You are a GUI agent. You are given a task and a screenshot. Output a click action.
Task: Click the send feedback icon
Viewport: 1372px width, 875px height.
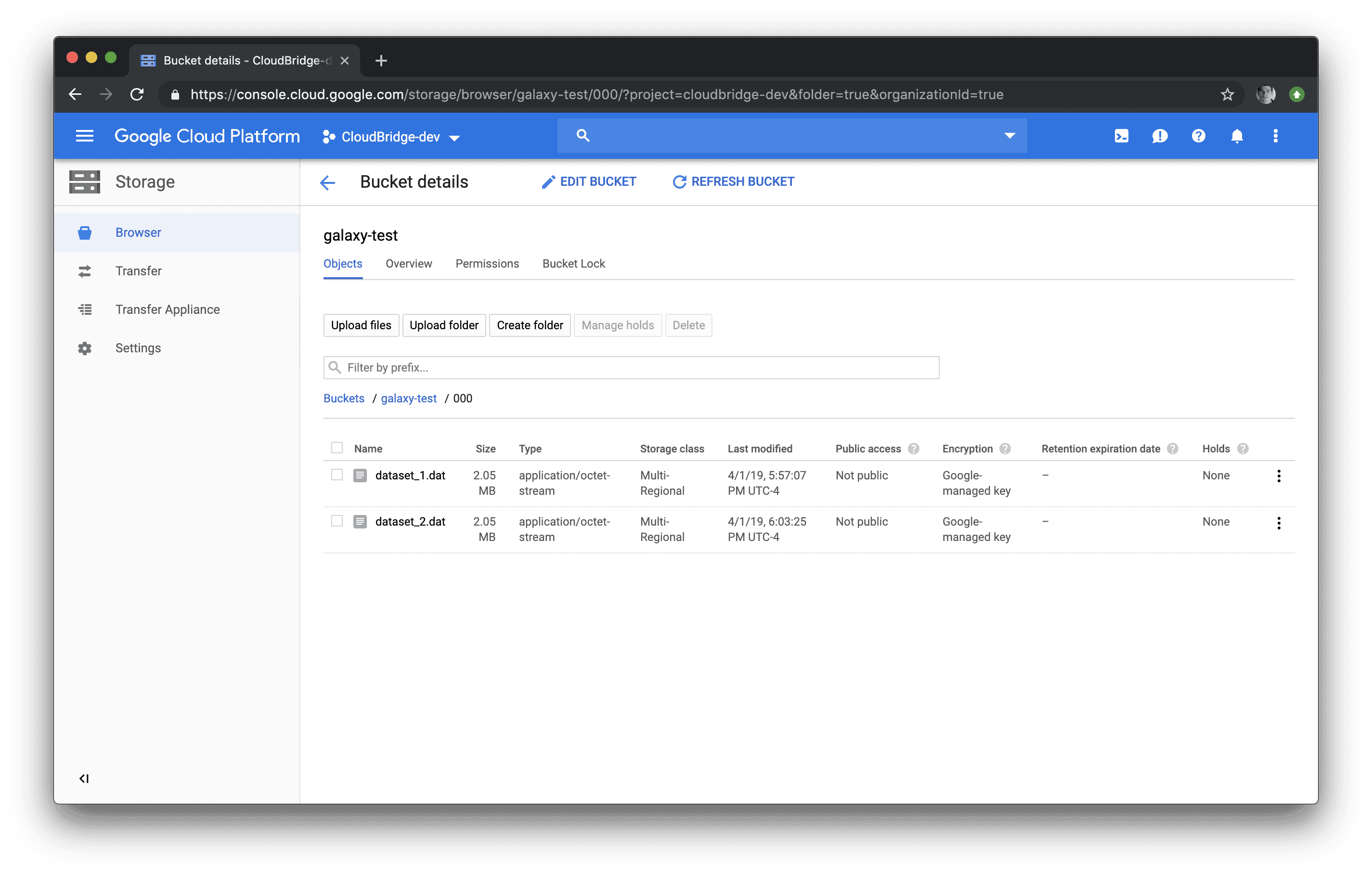[x=1160, y=136]
